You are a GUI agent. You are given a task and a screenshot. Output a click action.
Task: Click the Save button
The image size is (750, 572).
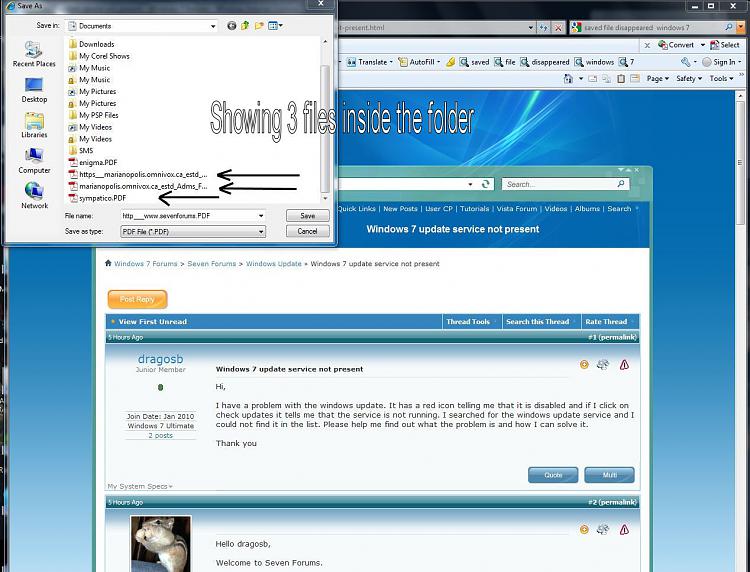point(308,216)
